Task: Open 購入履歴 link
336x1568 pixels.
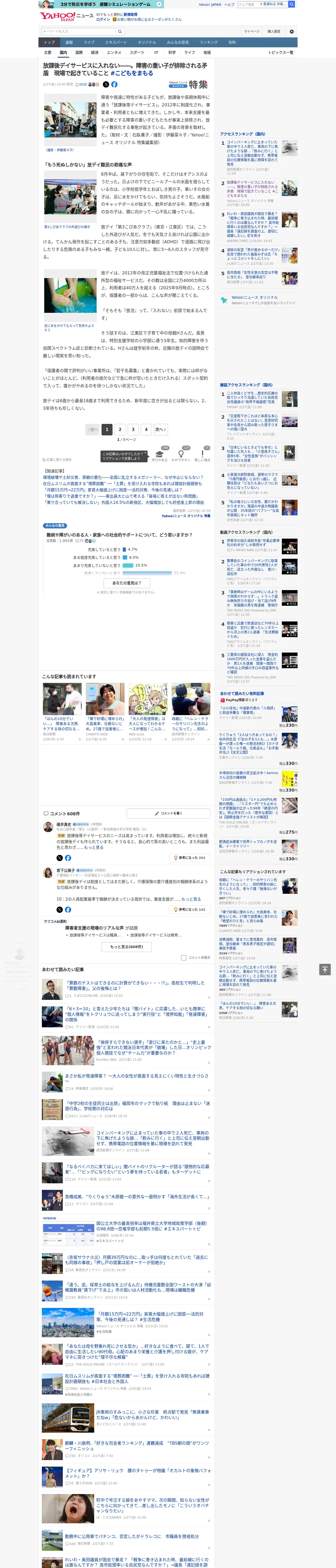Action: pyautogui.click(x=274, y=31)
